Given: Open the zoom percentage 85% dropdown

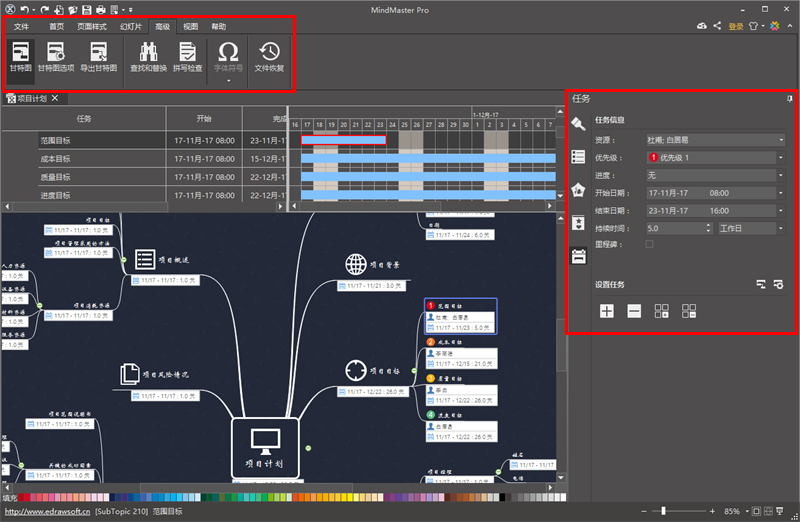Looking at the screenshot, I should (x=747, y=511).
